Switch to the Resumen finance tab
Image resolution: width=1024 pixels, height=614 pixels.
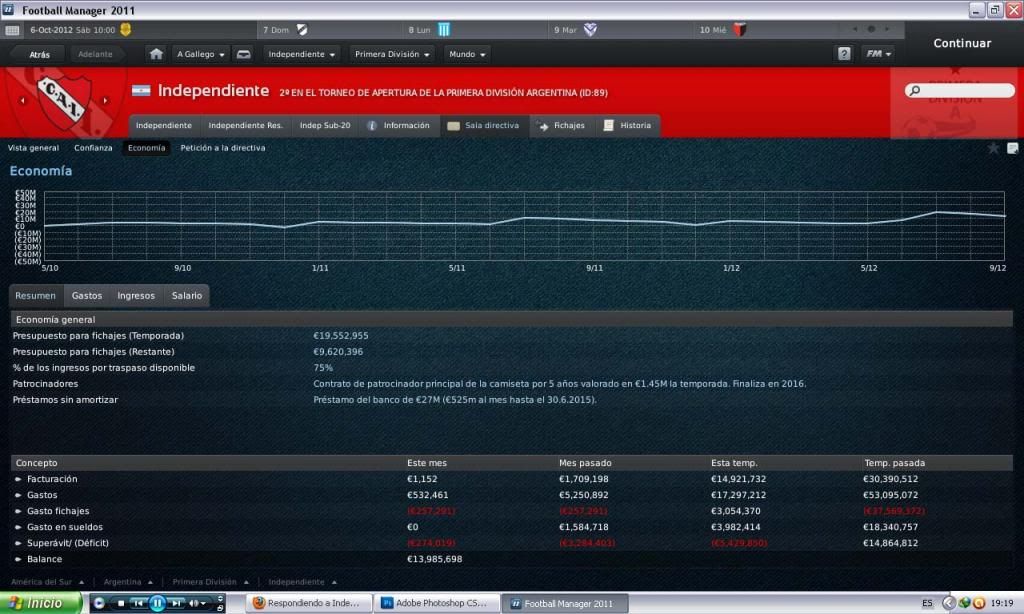click(36, 296)
